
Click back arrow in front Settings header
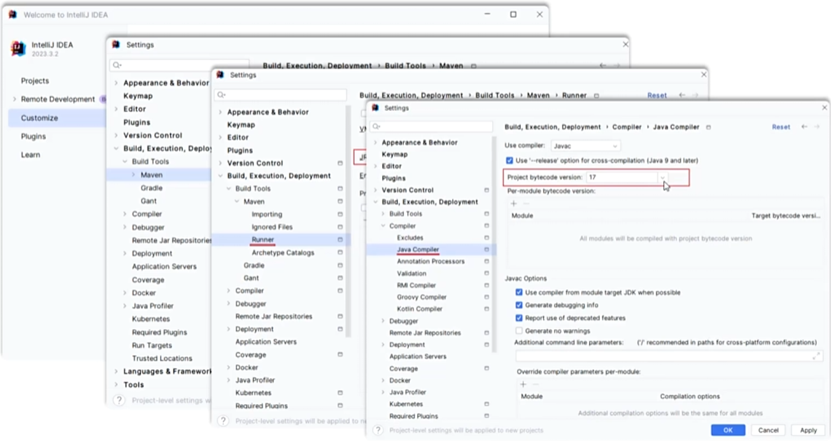[x=804, y=127]
